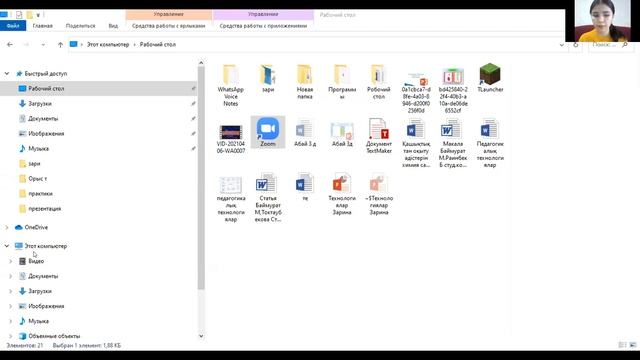Open Quick Access Toolbar customize dropdown

tap(38, 15)
